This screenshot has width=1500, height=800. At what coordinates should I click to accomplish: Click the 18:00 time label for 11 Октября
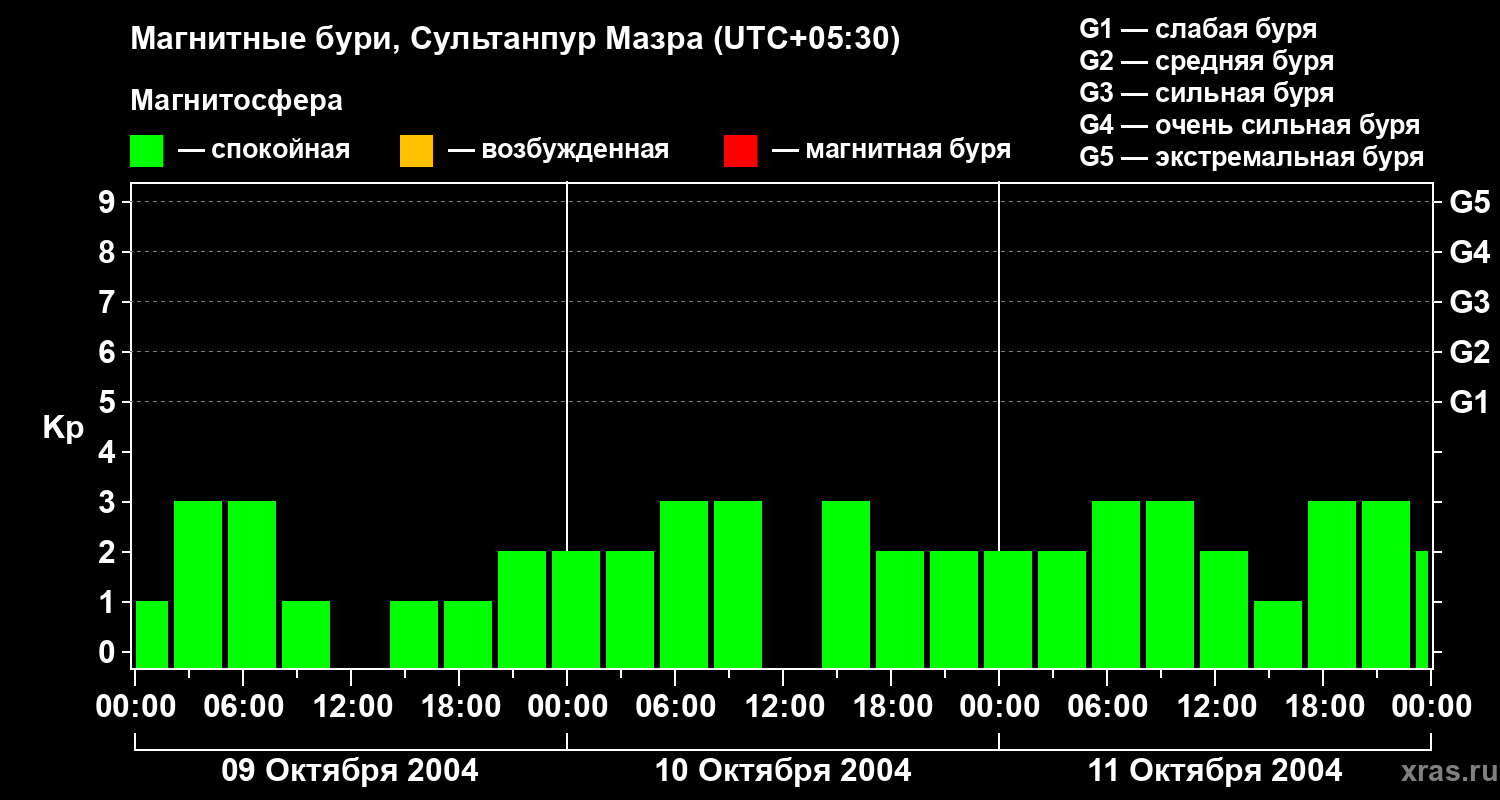(1323, 707)
